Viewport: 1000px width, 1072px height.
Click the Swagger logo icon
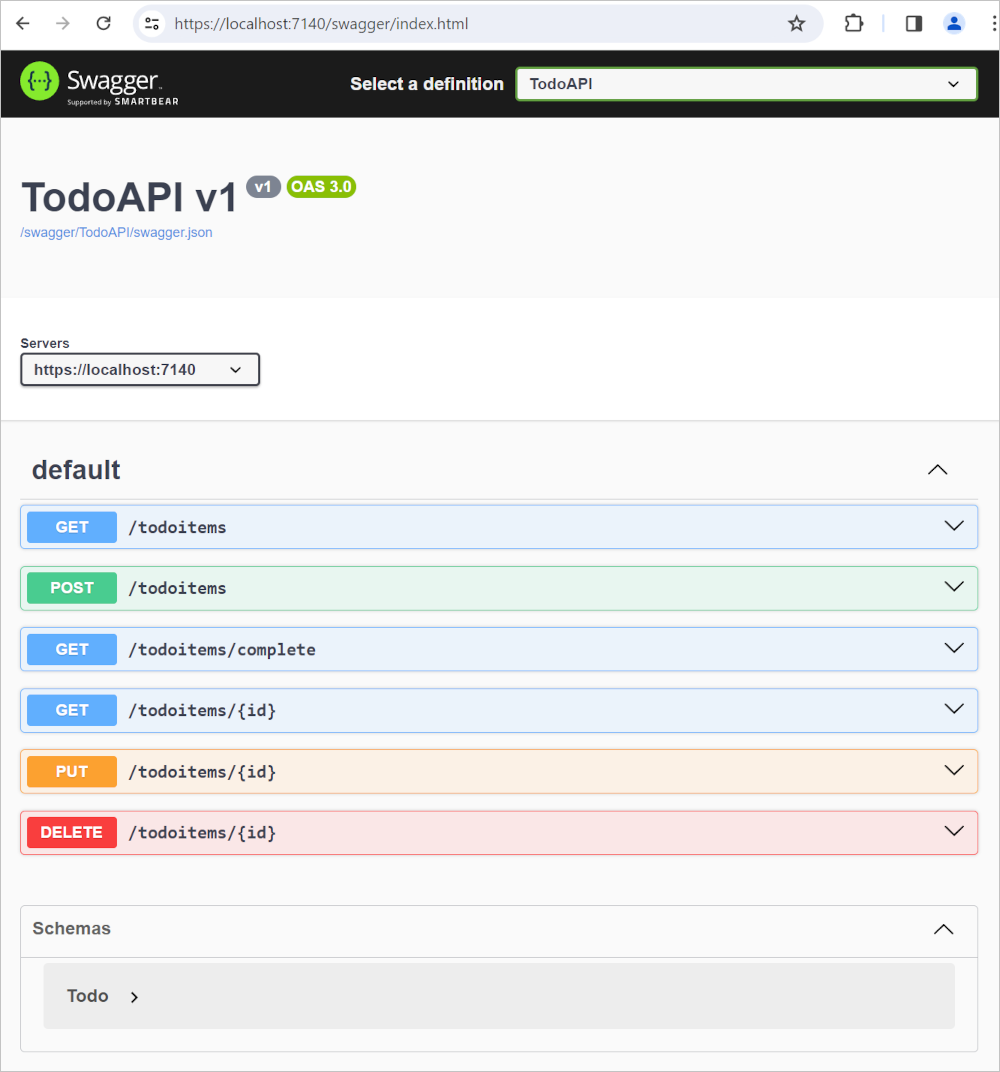click(39, 79)
